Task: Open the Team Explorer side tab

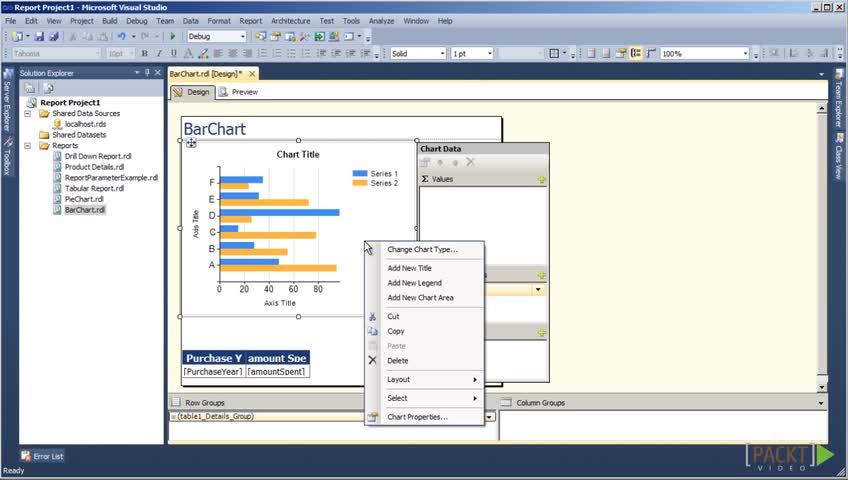Action: click(838, 98)
